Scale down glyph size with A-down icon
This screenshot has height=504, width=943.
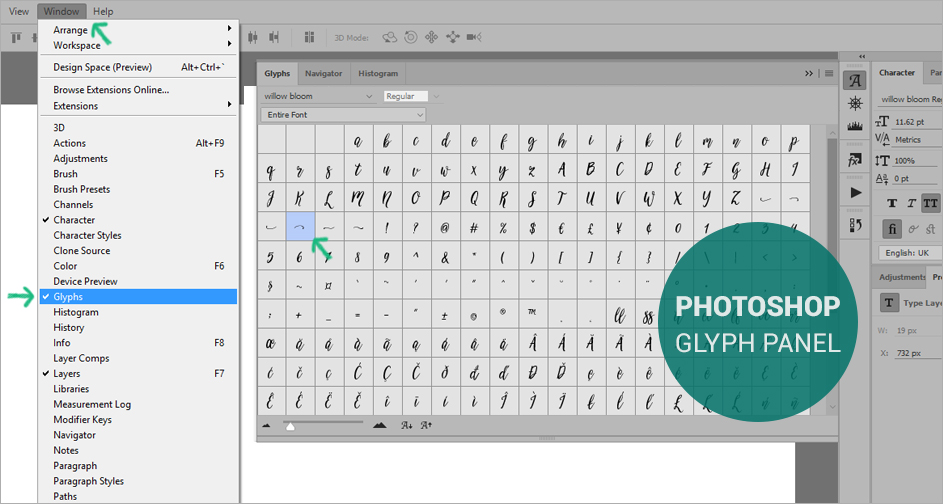pos(407,425)
